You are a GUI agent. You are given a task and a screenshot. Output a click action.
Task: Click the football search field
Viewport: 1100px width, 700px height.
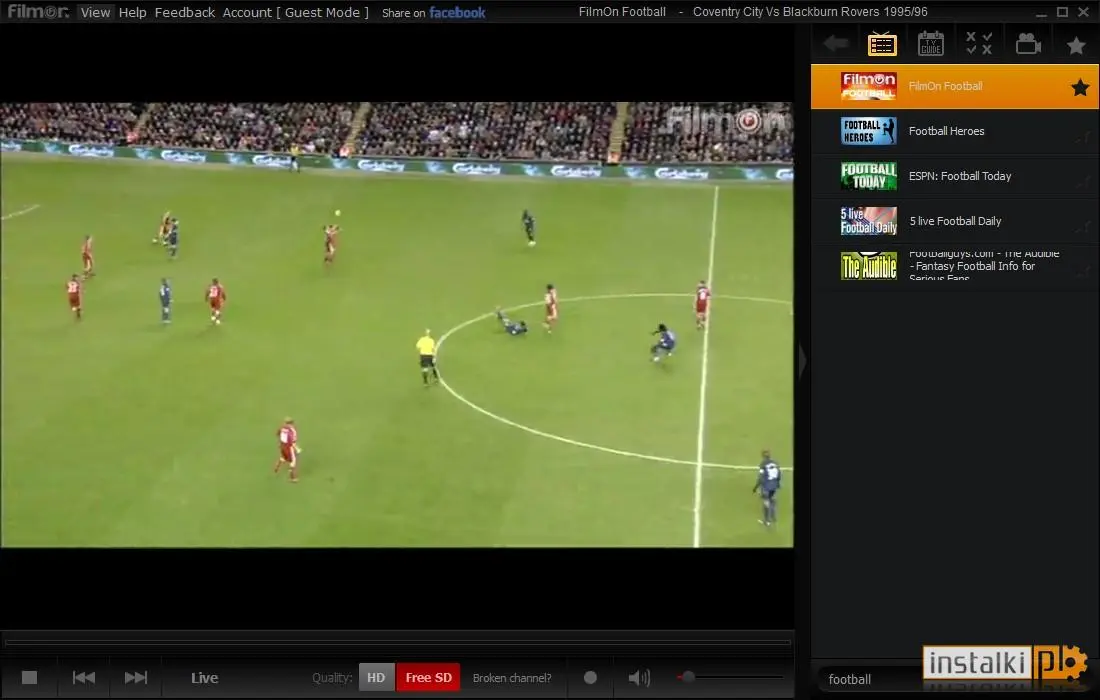point(870,679)
